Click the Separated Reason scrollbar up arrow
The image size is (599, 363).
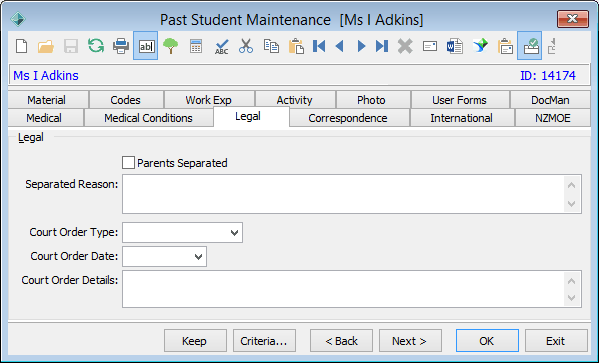[x=571, y=185]
